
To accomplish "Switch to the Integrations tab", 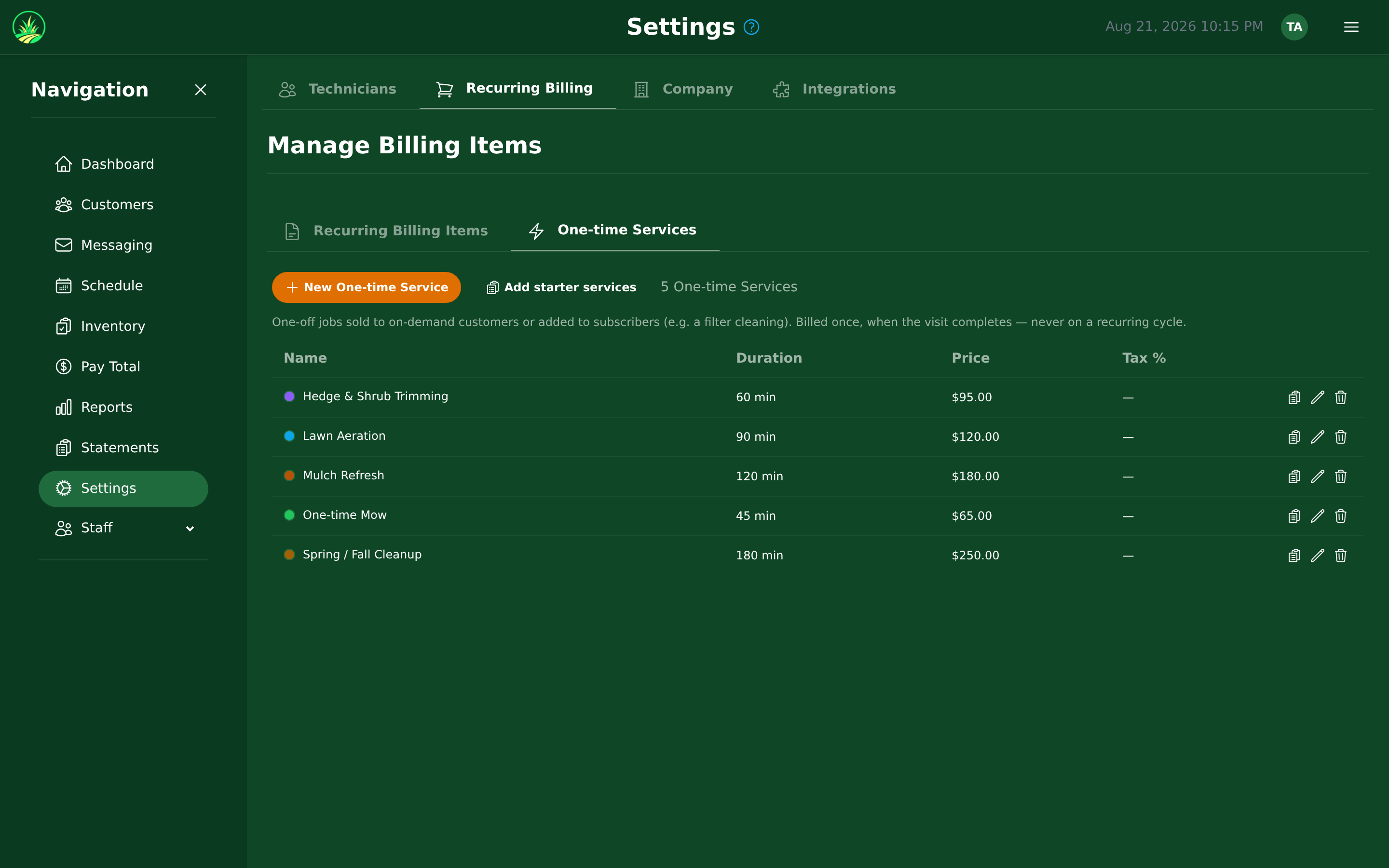I will point(834,89).
